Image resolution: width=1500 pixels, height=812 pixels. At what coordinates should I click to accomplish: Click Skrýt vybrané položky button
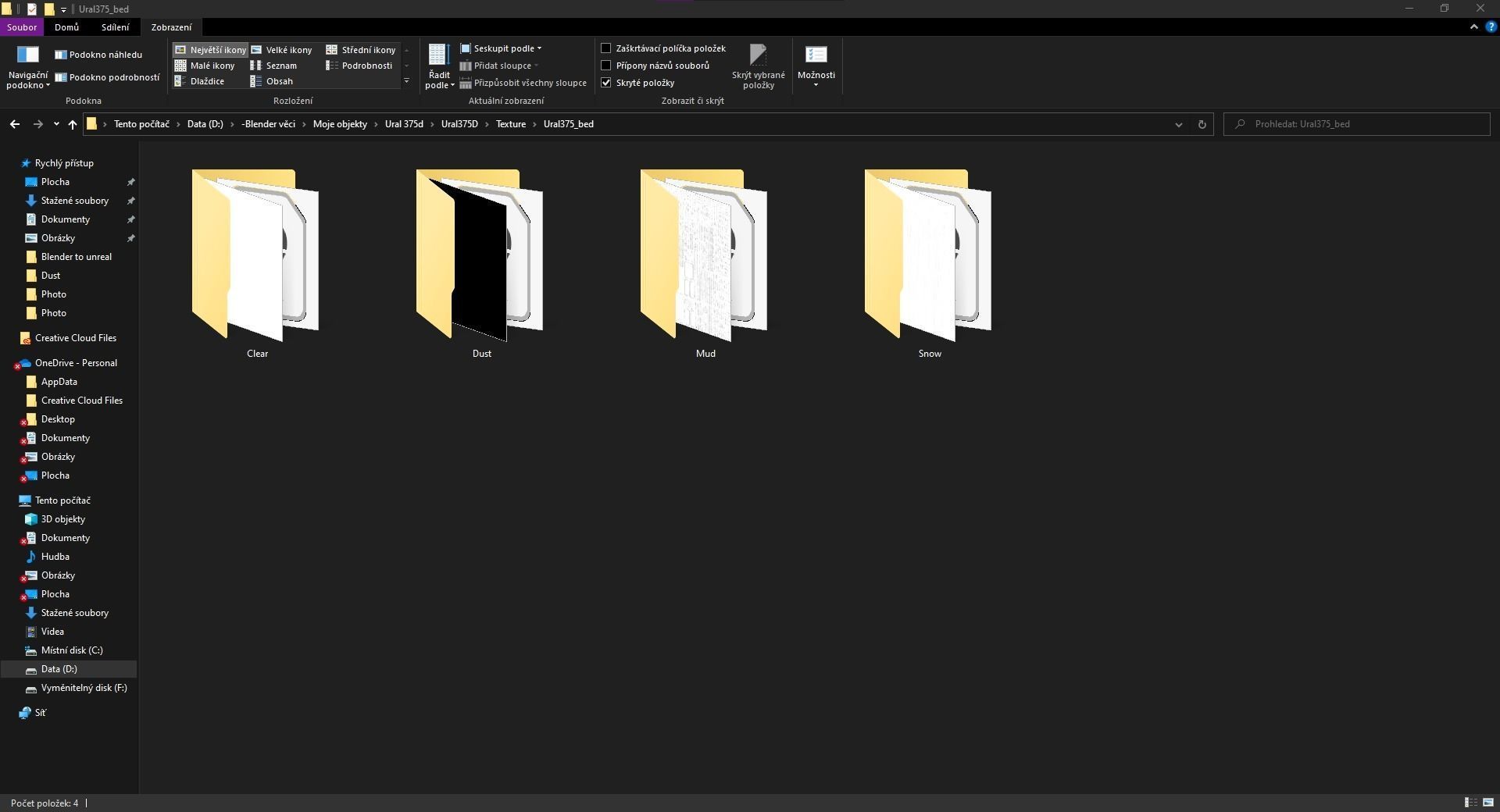pos(758,66)
